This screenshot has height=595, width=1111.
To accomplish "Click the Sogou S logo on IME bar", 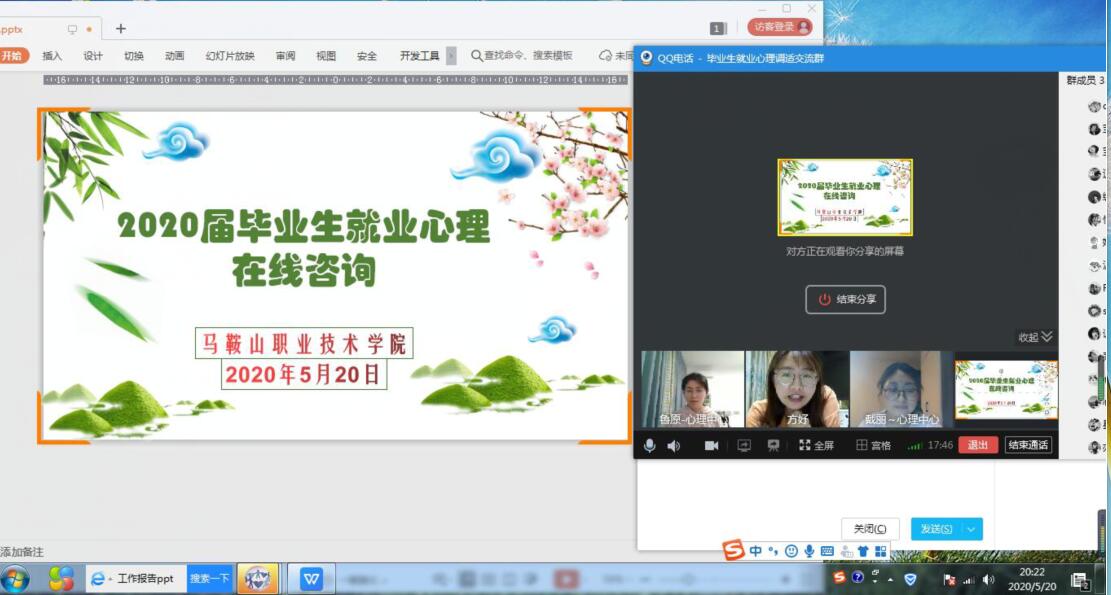I will pos(734,550).
